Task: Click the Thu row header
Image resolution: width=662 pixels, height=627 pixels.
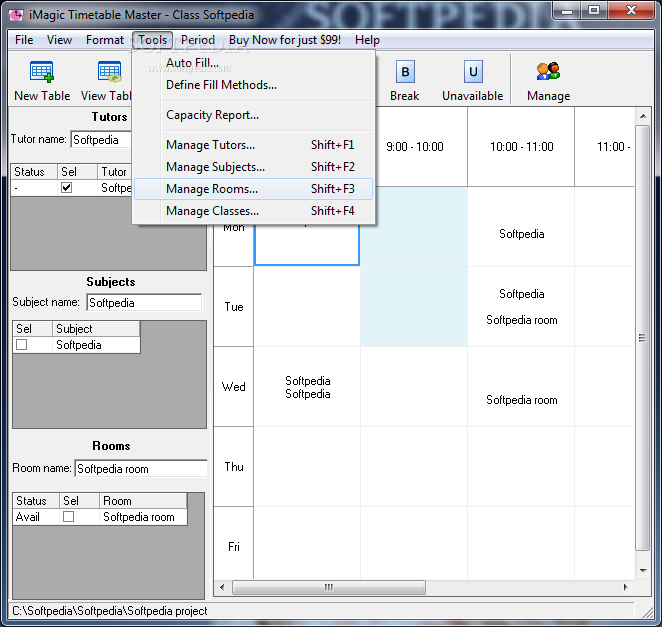Action: coord(233,467)
